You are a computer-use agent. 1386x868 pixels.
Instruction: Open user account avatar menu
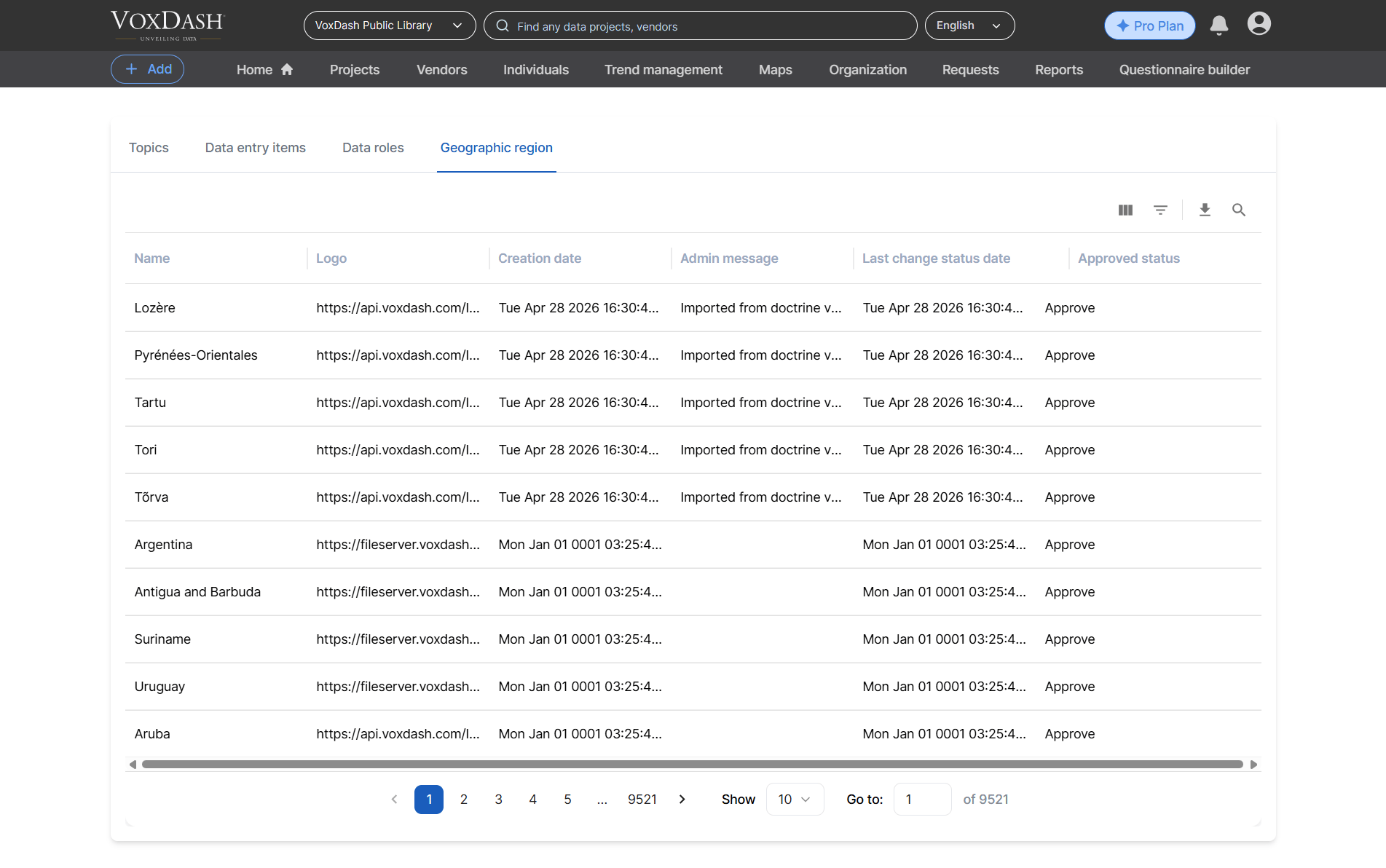pos(1259,24)
